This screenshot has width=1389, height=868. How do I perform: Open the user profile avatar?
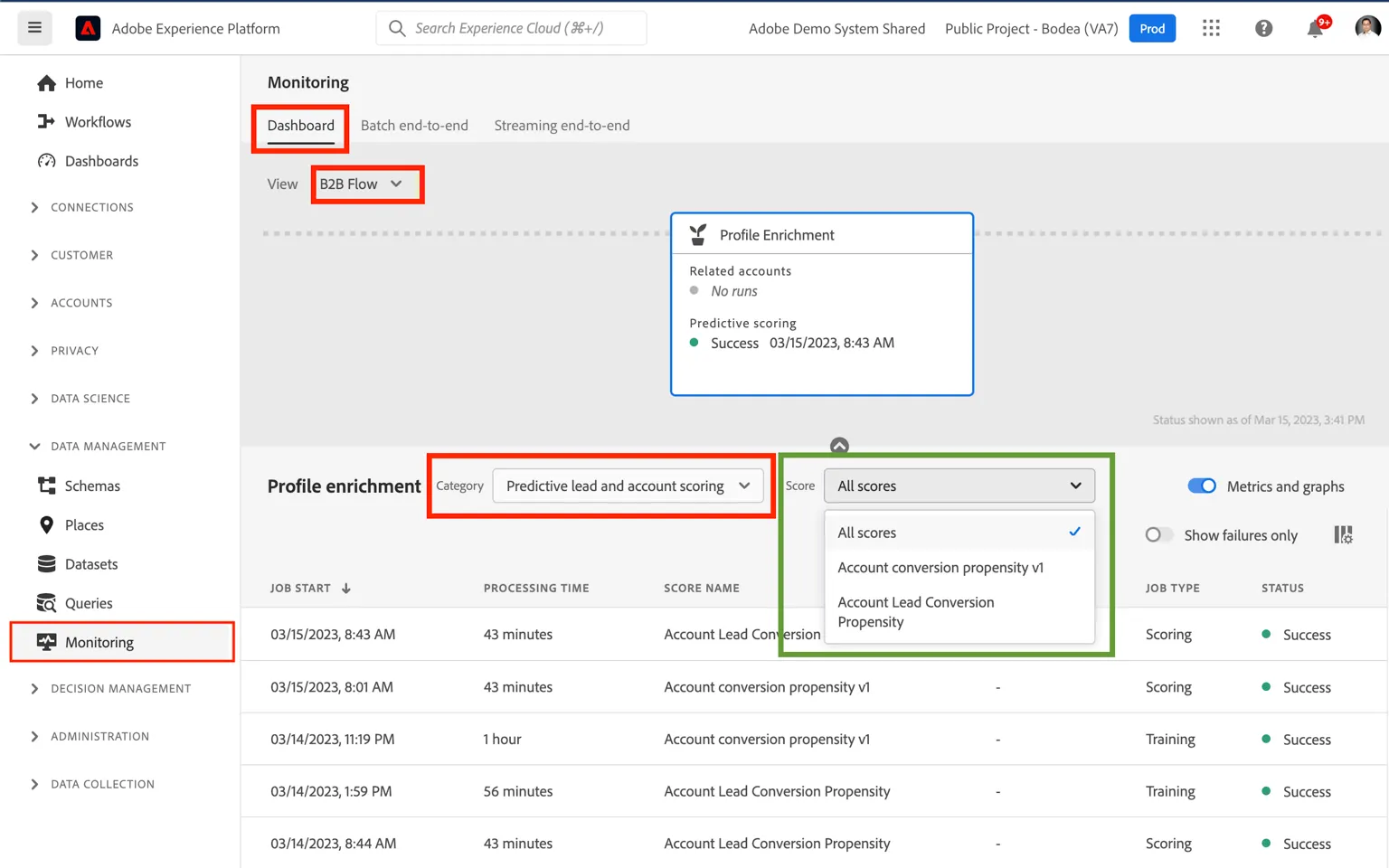[1367, 28]
